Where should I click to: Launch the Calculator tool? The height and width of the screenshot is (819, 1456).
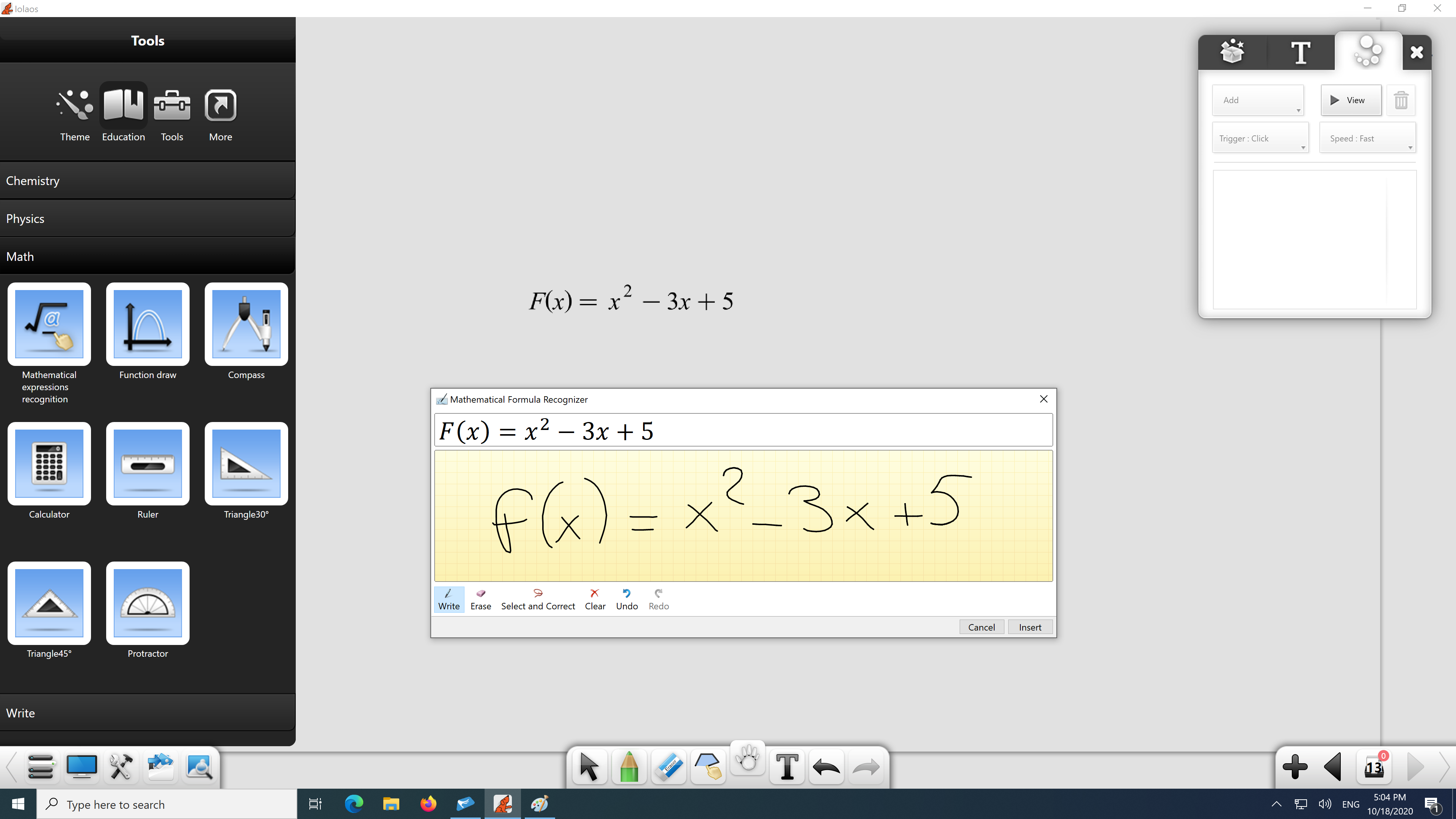[x=49, y=463]
